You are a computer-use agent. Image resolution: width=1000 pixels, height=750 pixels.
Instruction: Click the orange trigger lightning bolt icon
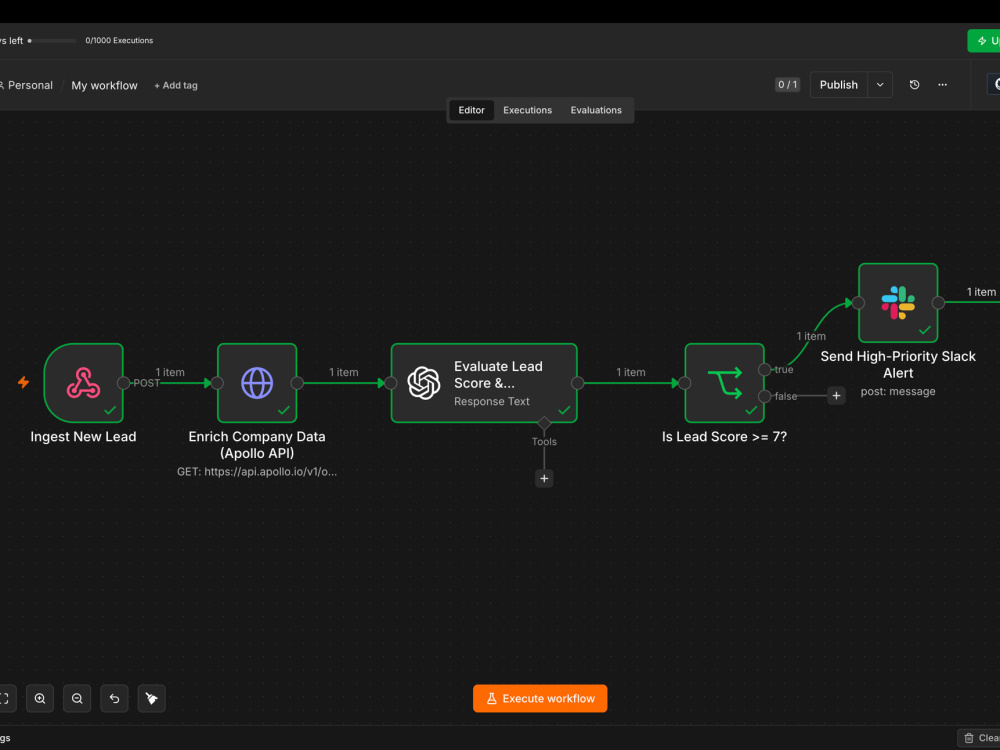pos(24,382)
